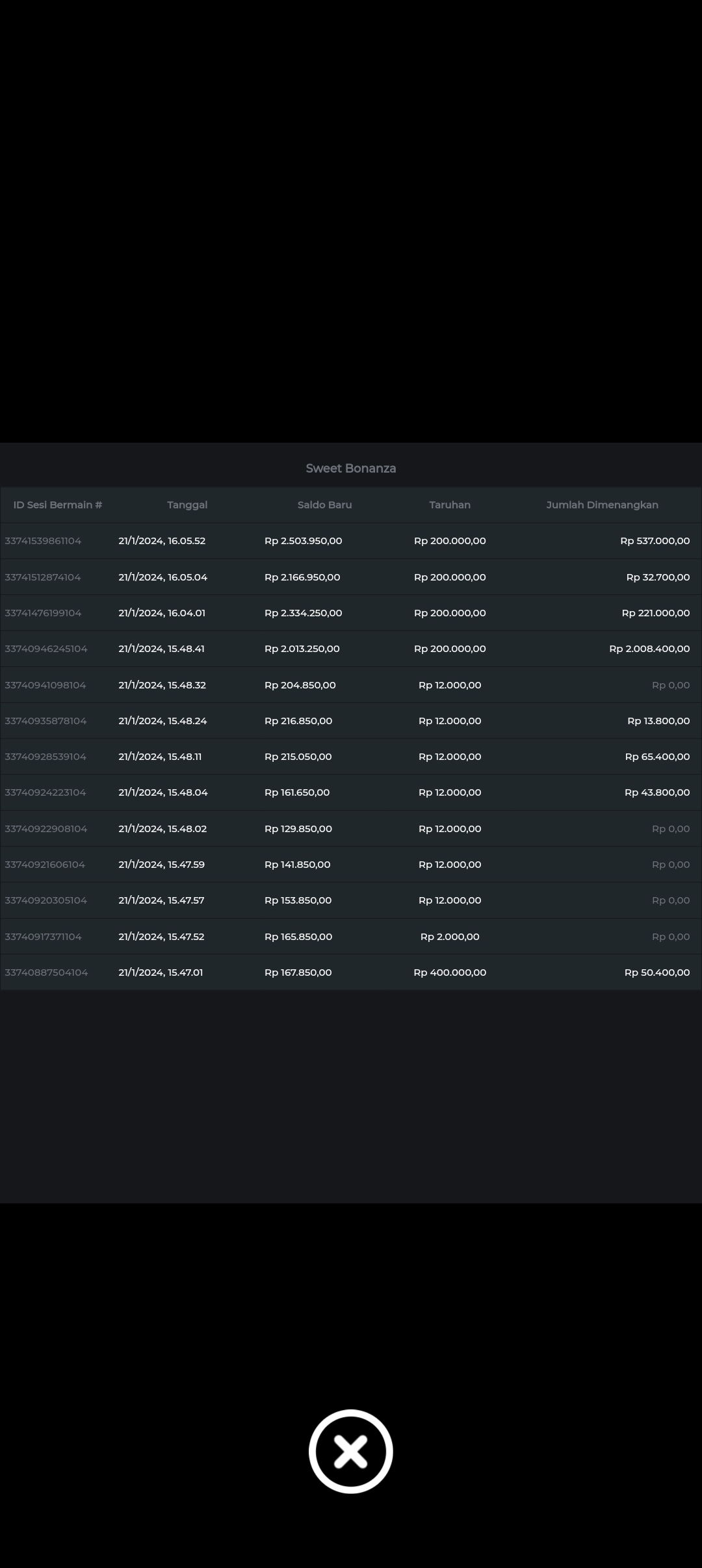Click the Rp 2.008.400,00 win amount
Viewport: 702px width, 1568px height.
tap(649, 649)
